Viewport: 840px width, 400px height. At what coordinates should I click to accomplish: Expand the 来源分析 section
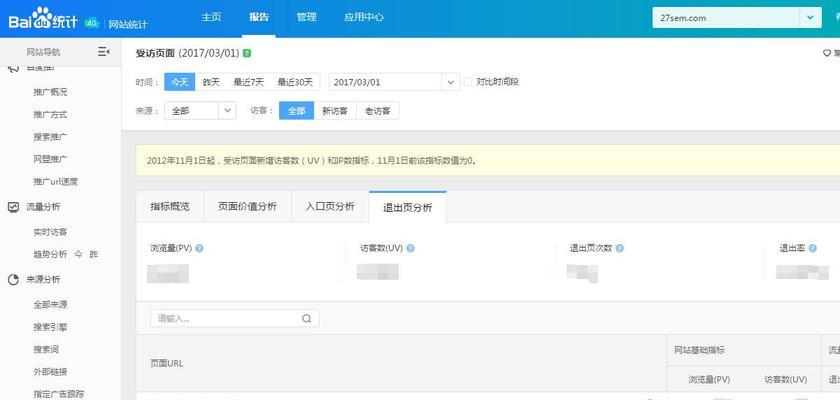(43, 280)
